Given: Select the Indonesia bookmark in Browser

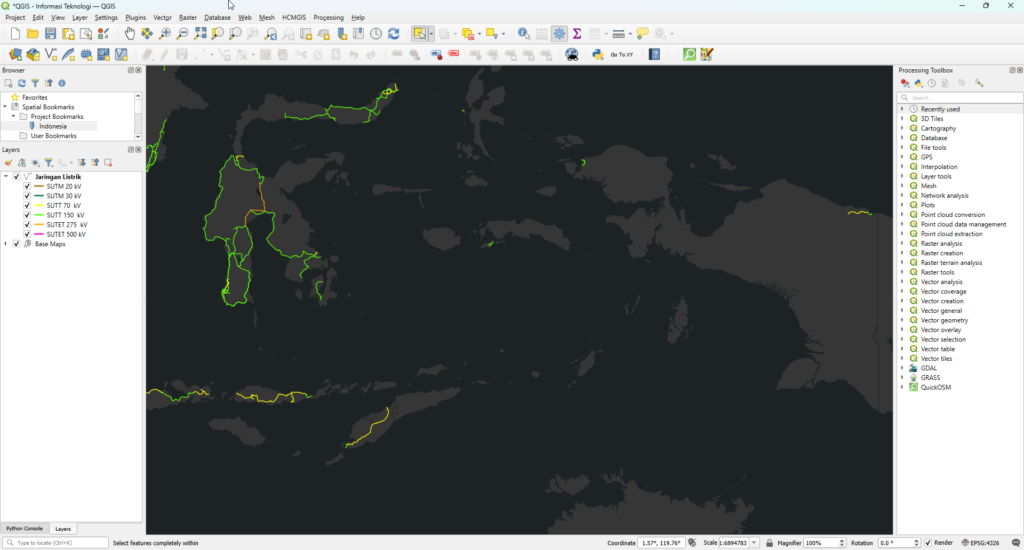Looking at the screenshot, I should [x=53, y=126].
